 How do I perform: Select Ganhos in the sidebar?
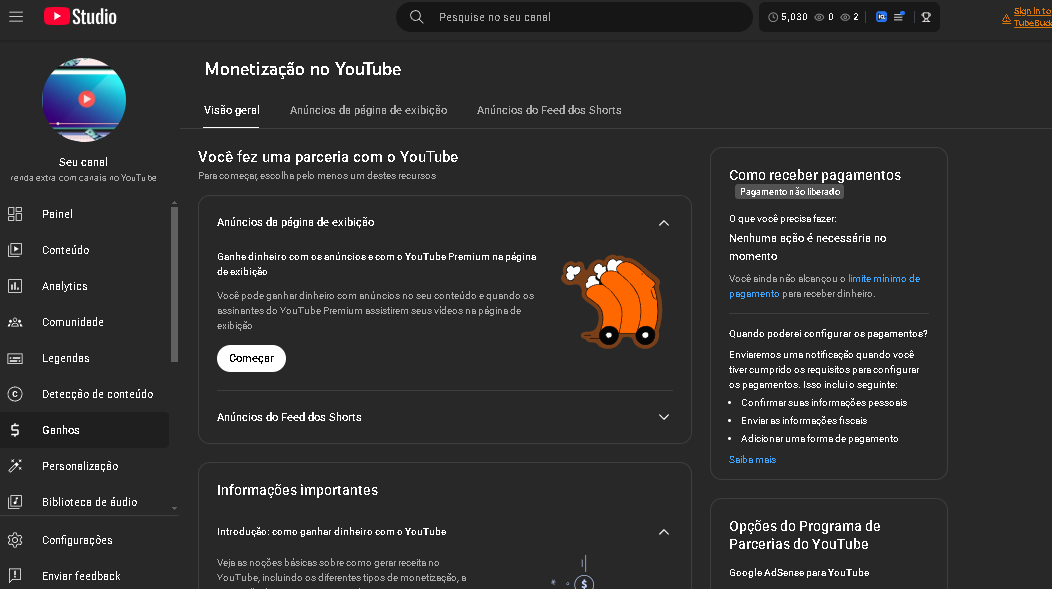point(85,430)
